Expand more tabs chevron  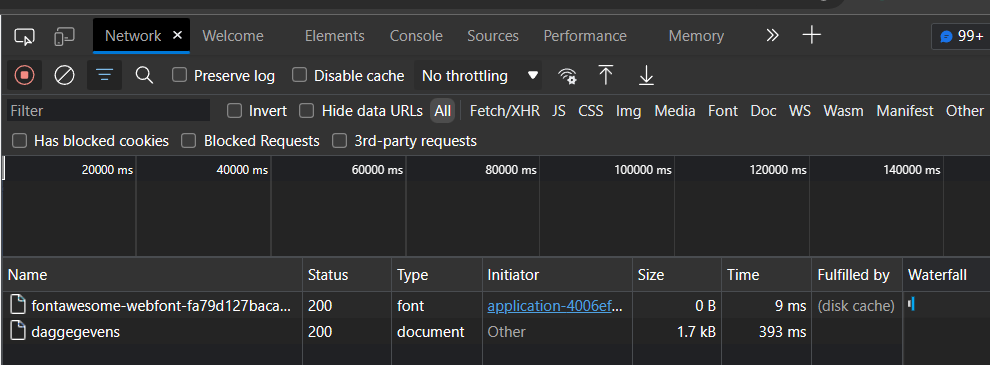(x=772, y=35)
